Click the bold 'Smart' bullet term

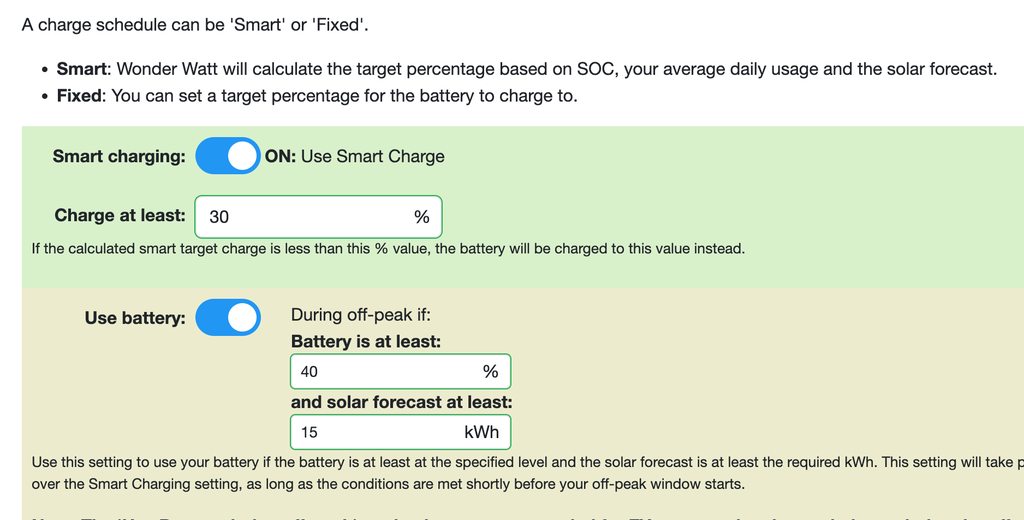(82, 69)
